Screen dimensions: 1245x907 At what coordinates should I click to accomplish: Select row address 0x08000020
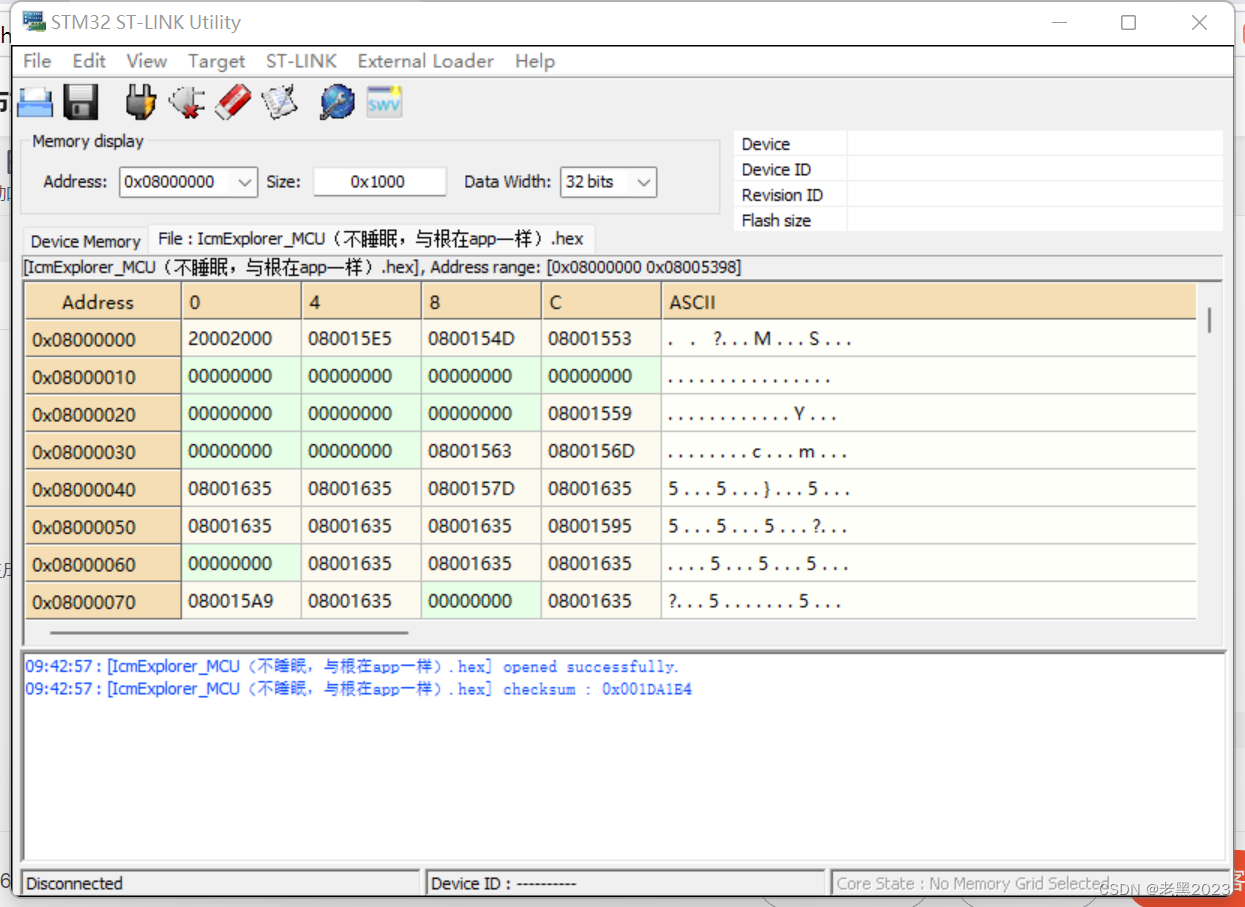pos(103,414)
